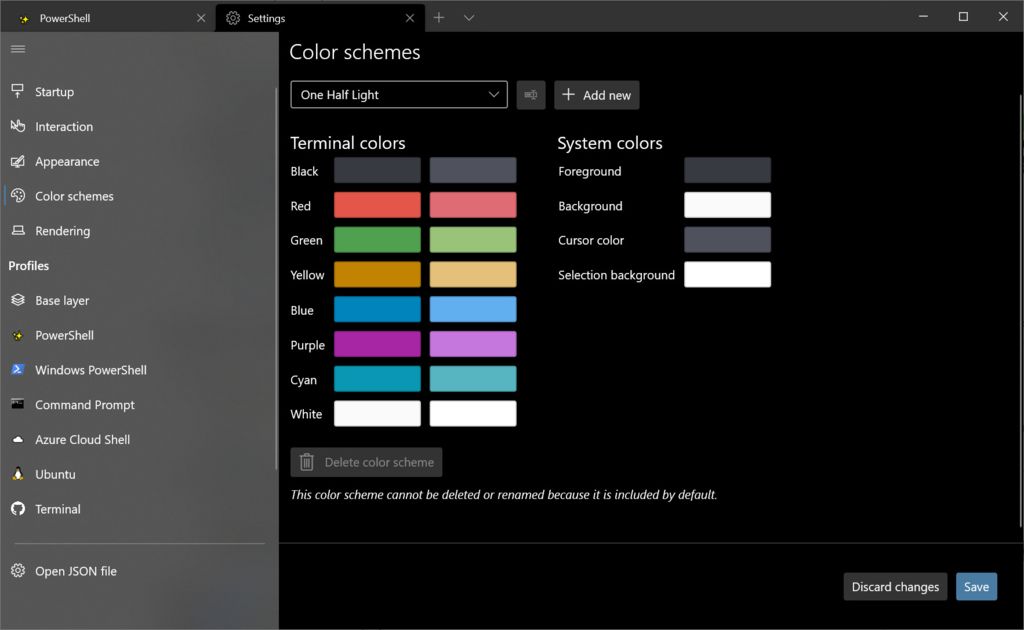Pick the Background system color swatch
The height and width of the screenshot is (630, 1024).
728,205
